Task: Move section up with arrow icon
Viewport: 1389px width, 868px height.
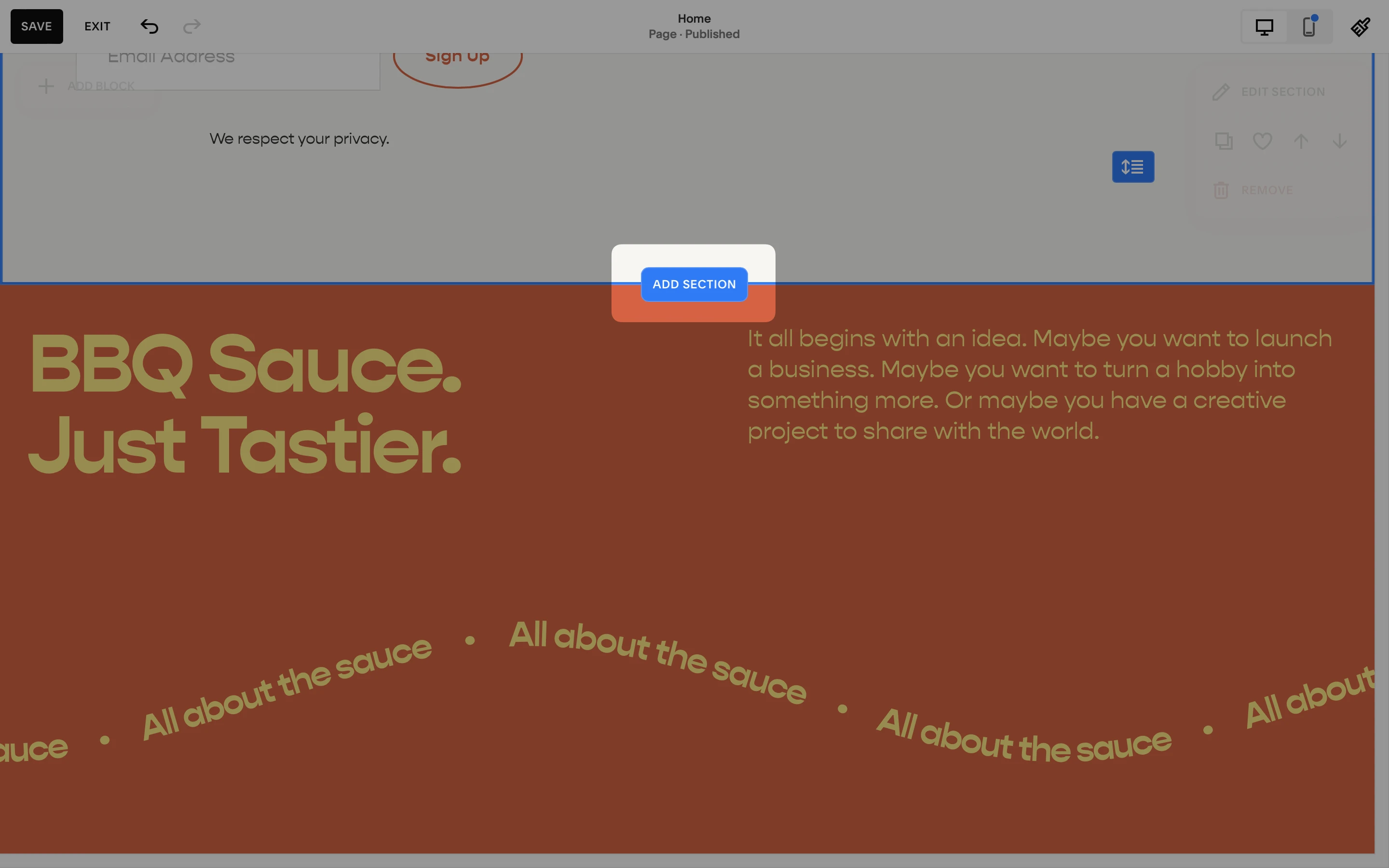Action: [1301, 141]
